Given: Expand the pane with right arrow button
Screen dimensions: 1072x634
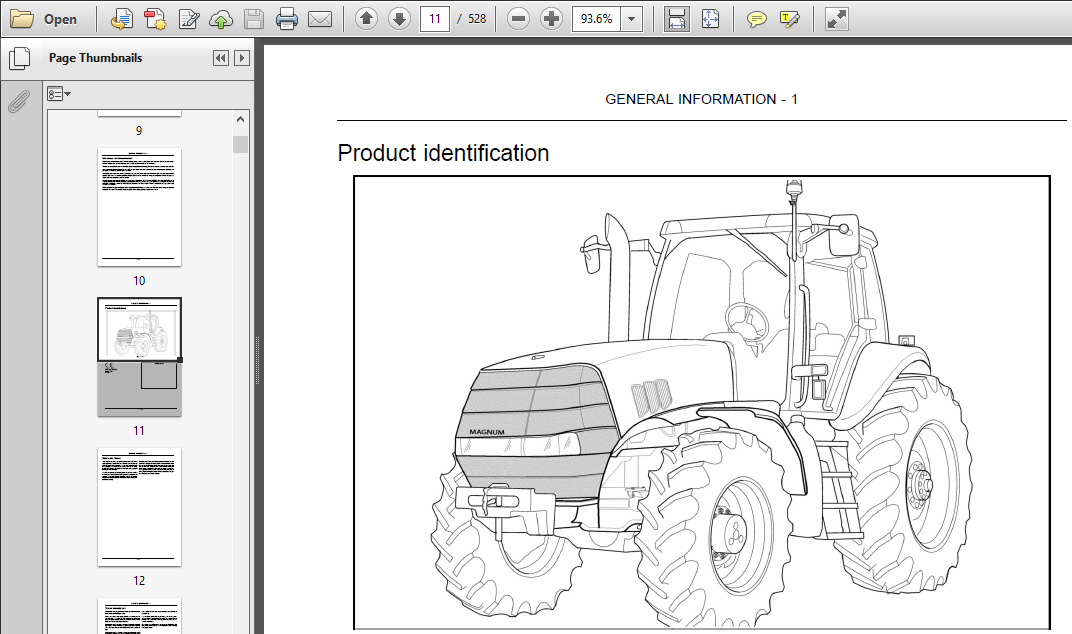Looking at the screenshot, I should [x=241, y=58].
